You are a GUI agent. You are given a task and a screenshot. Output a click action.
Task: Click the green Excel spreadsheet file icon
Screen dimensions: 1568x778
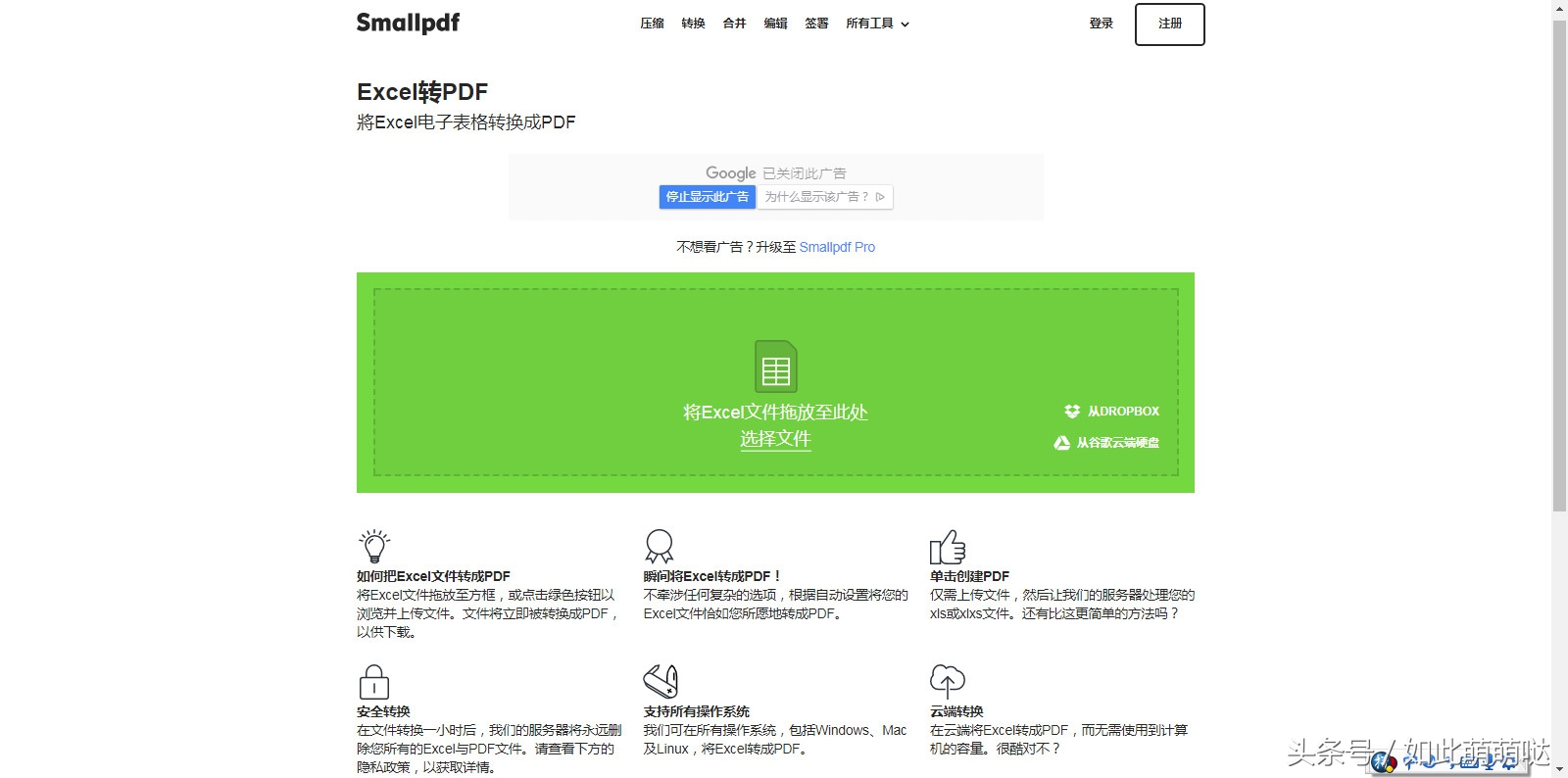click(x=776, y=366)
